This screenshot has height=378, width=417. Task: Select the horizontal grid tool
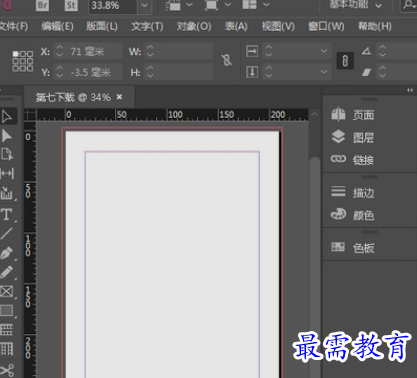pos(7,330)
